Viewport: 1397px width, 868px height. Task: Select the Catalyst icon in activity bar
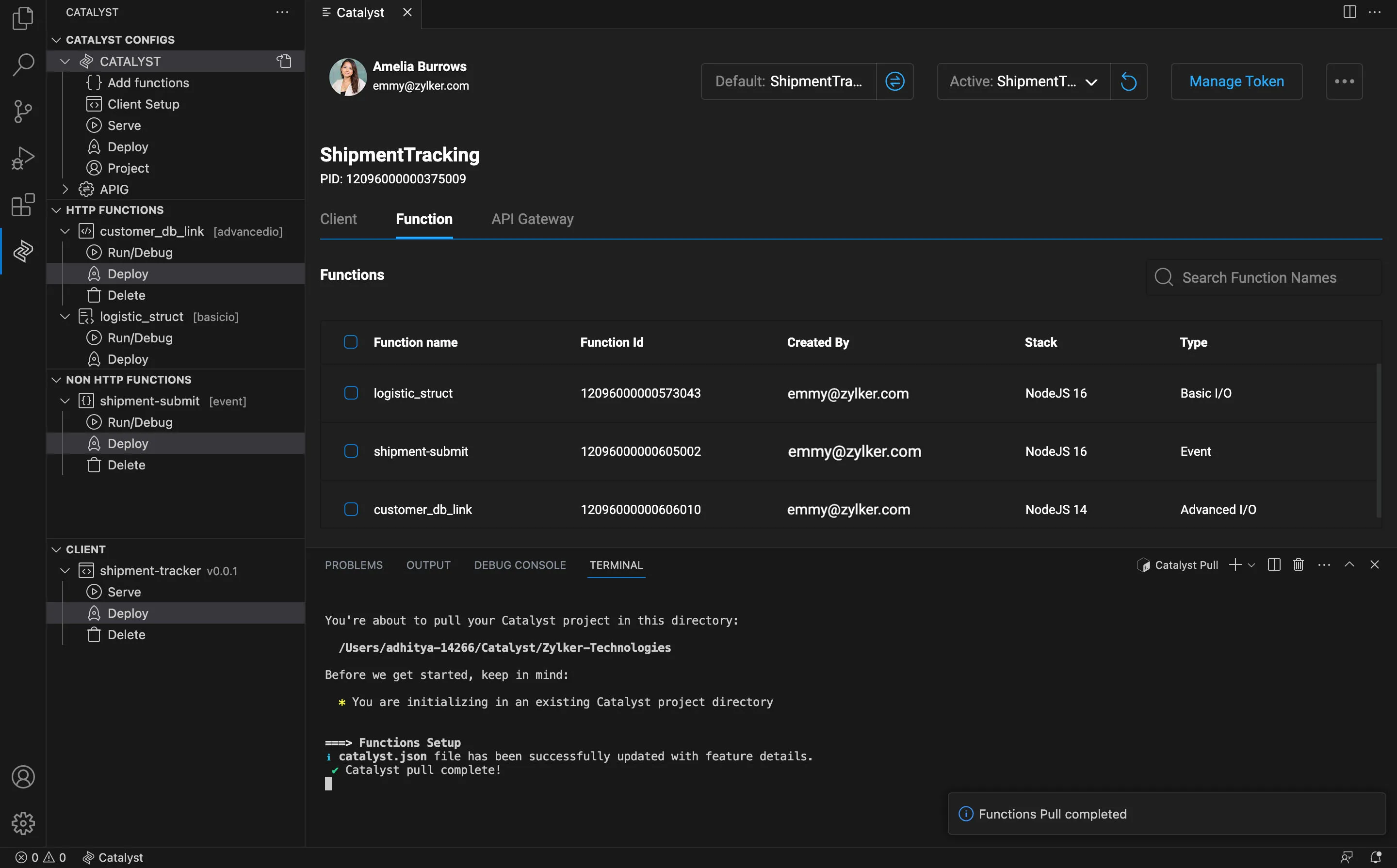point(23,251)
